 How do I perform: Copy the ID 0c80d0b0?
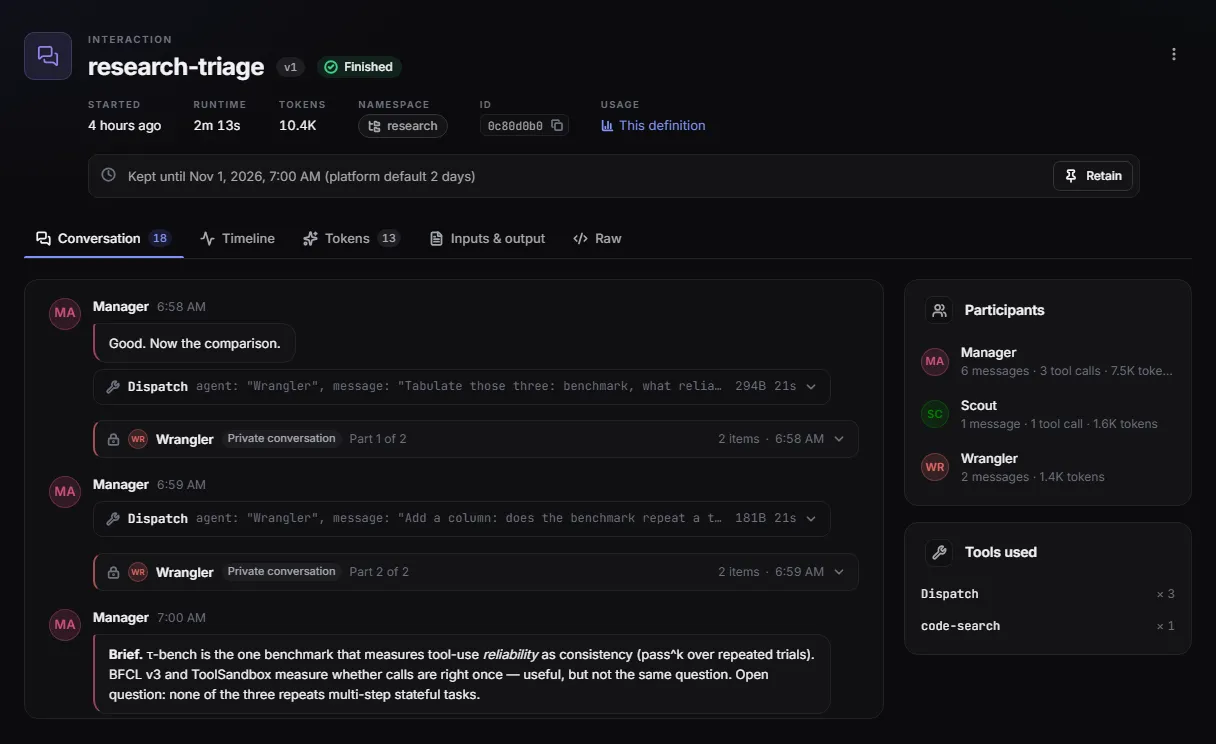557,126
